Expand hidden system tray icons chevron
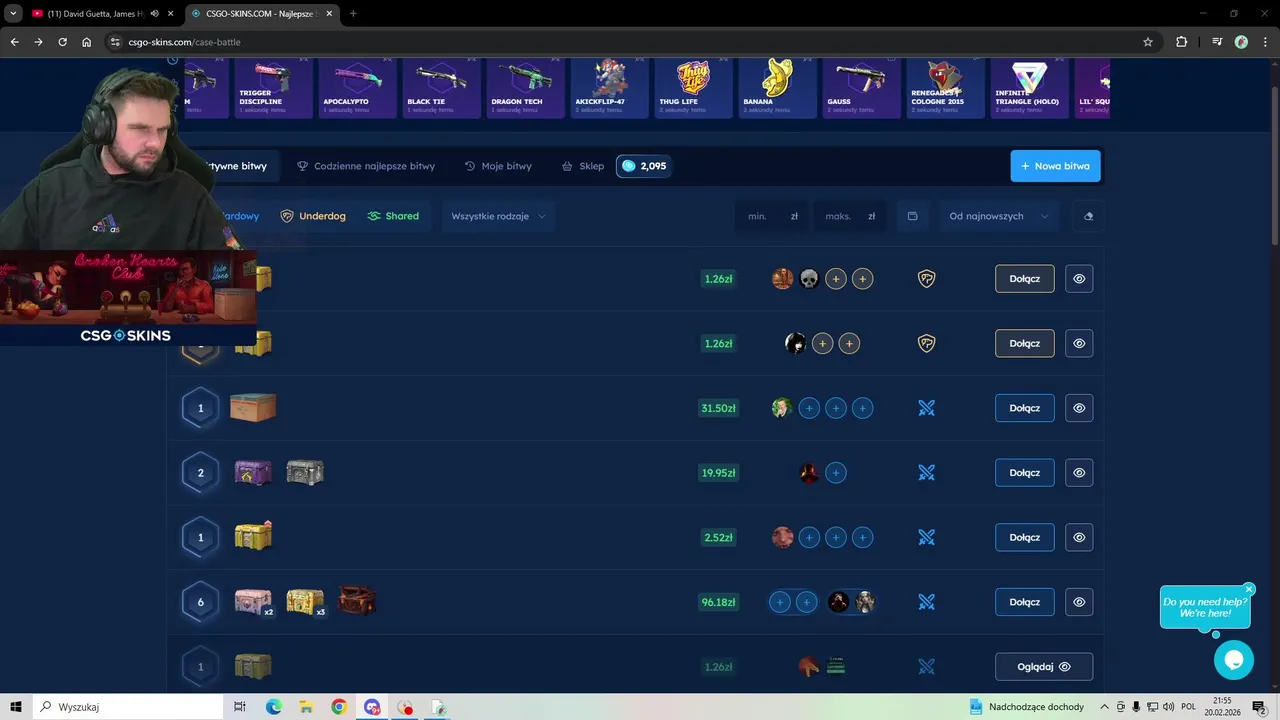The image size is (1280, 720). [1104, 707]
